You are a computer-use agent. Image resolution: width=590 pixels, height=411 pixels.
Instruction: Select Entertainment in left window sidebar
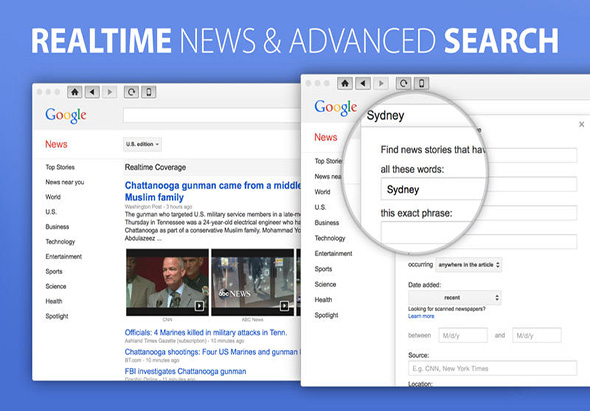64,257
